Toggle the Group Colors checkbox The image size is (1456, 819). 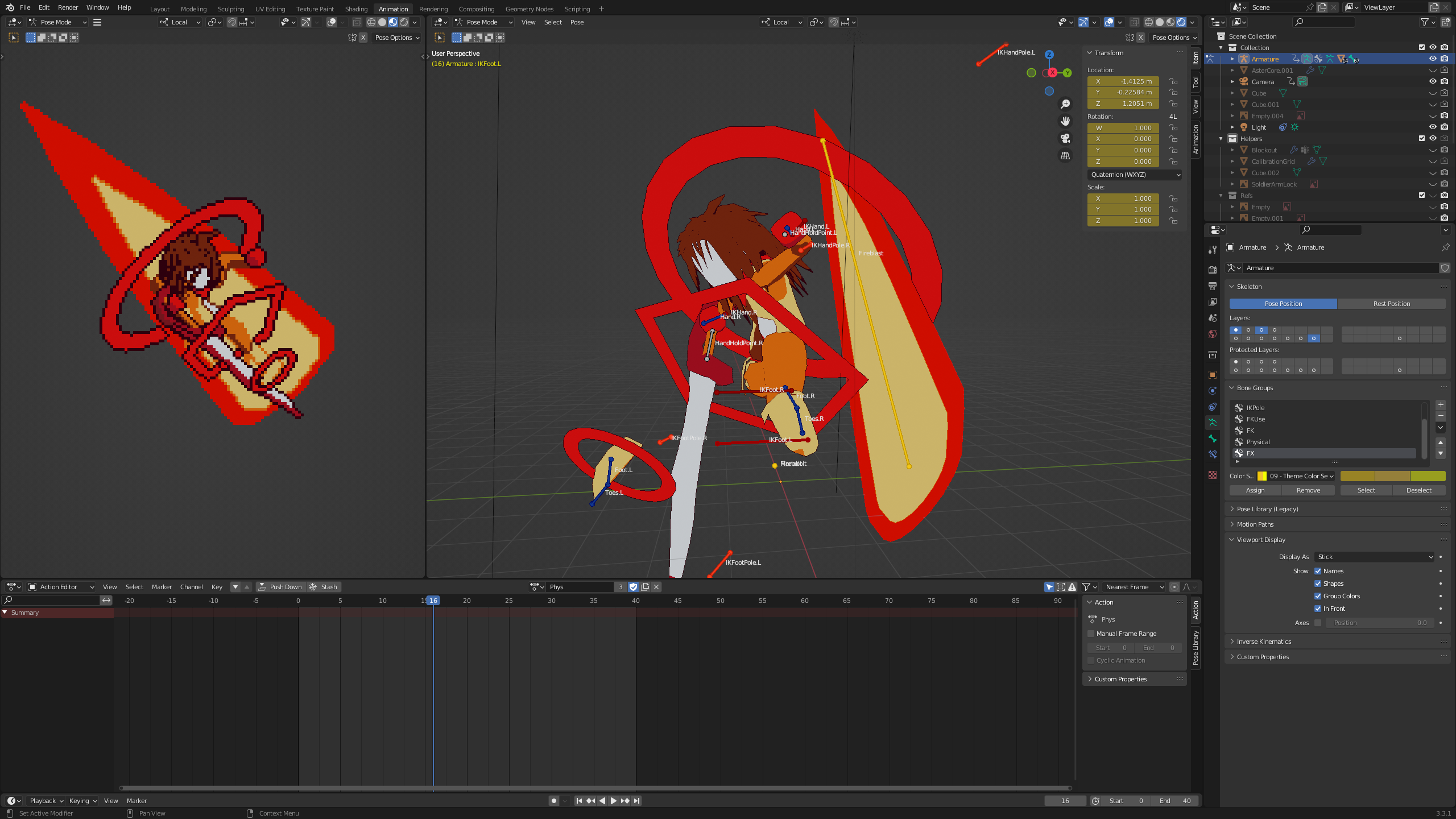tap(1318, 596)
